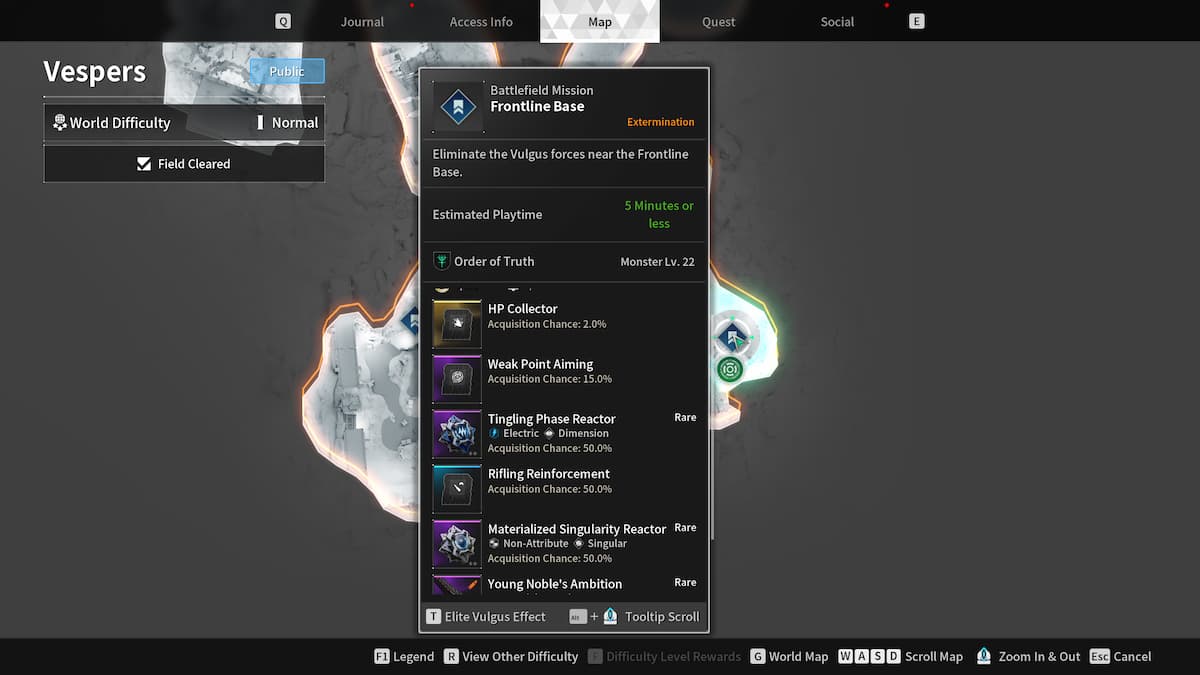Open the World Map
Viewport: 1200px width, 675px height.
(789, 657)
